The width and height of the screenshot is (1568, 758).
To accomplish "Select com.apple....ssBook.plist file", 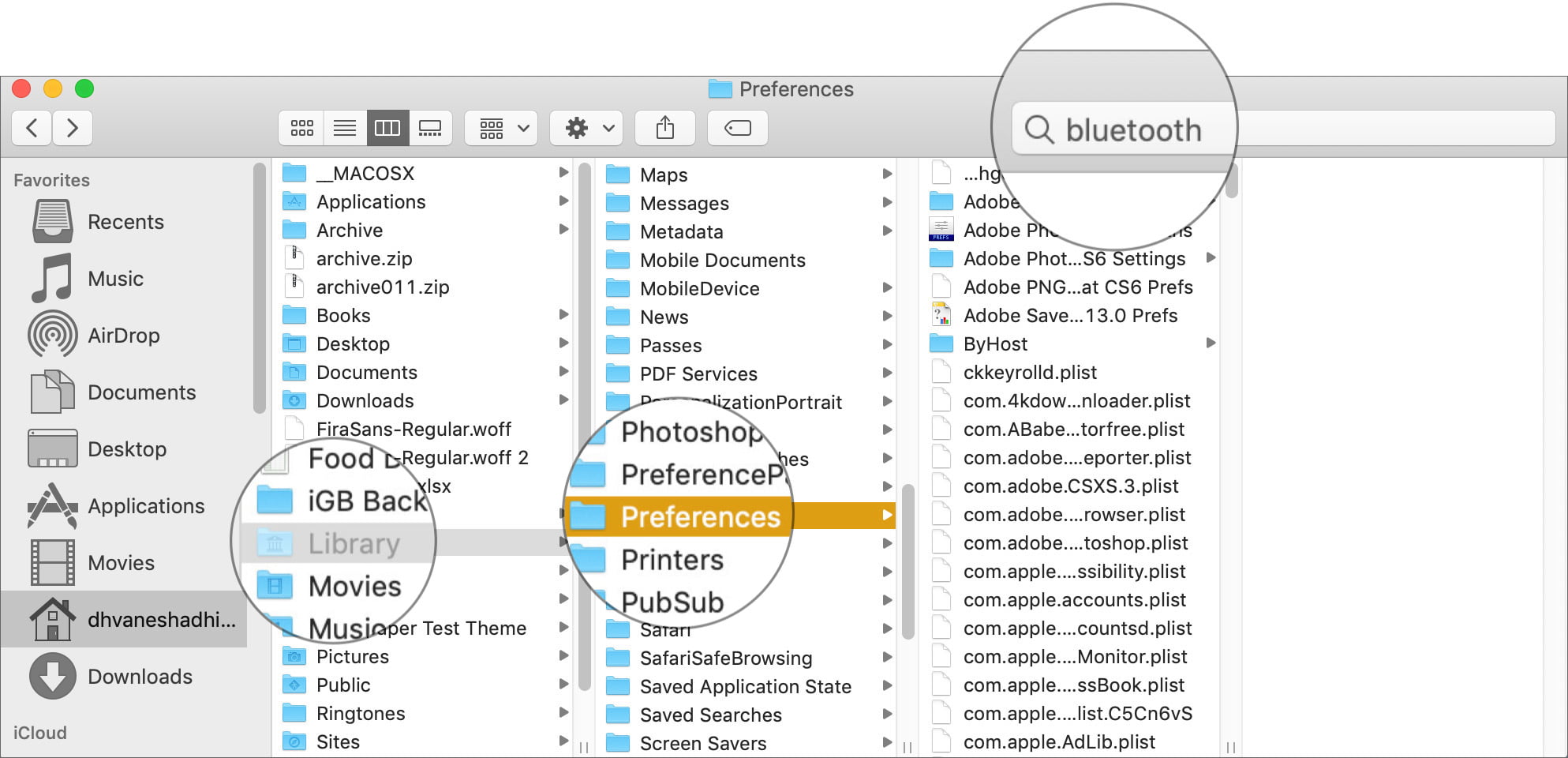I will point(1073,685).
